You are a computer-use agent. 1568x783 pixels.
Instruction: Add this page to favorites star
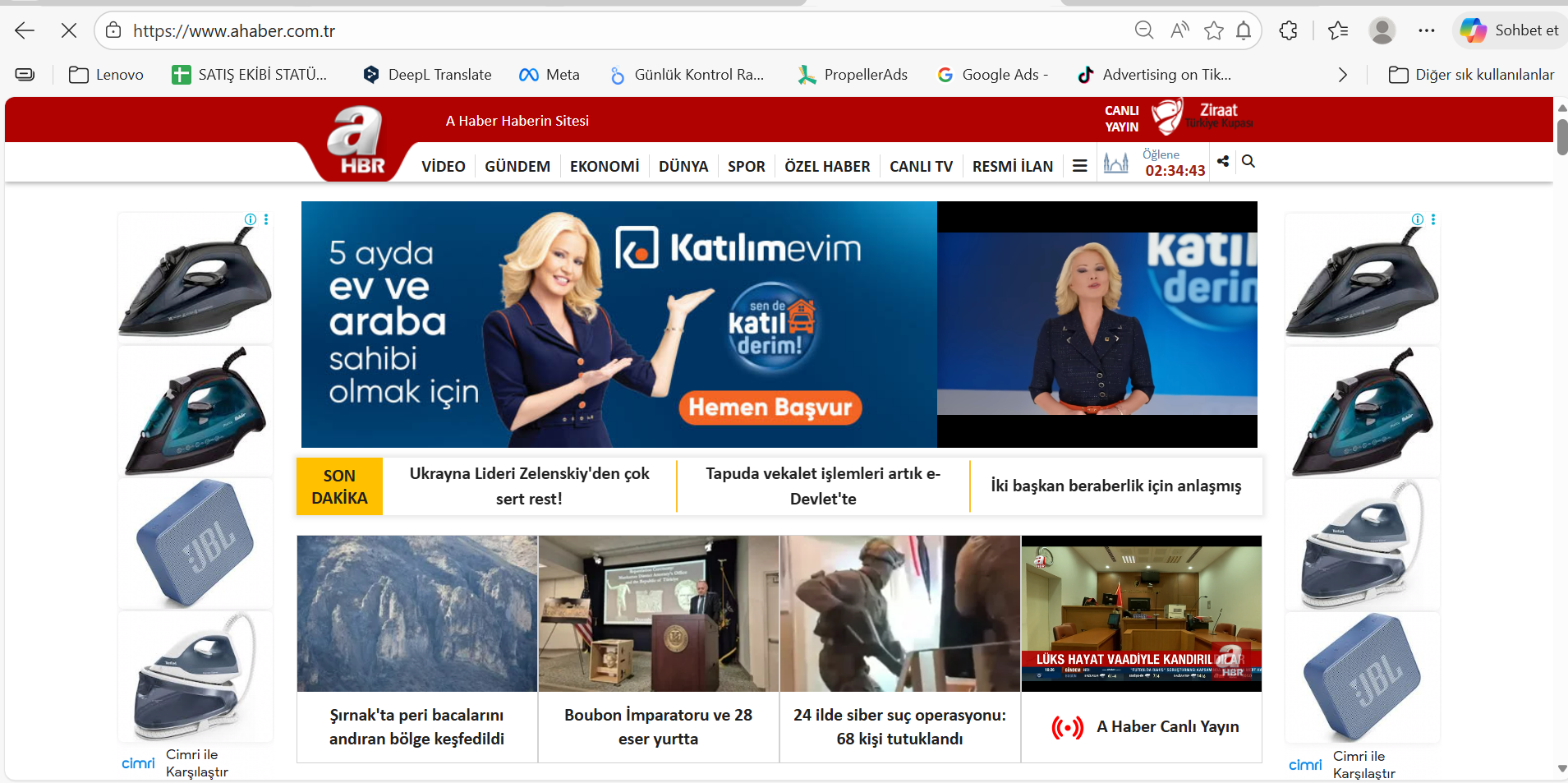1213,30
